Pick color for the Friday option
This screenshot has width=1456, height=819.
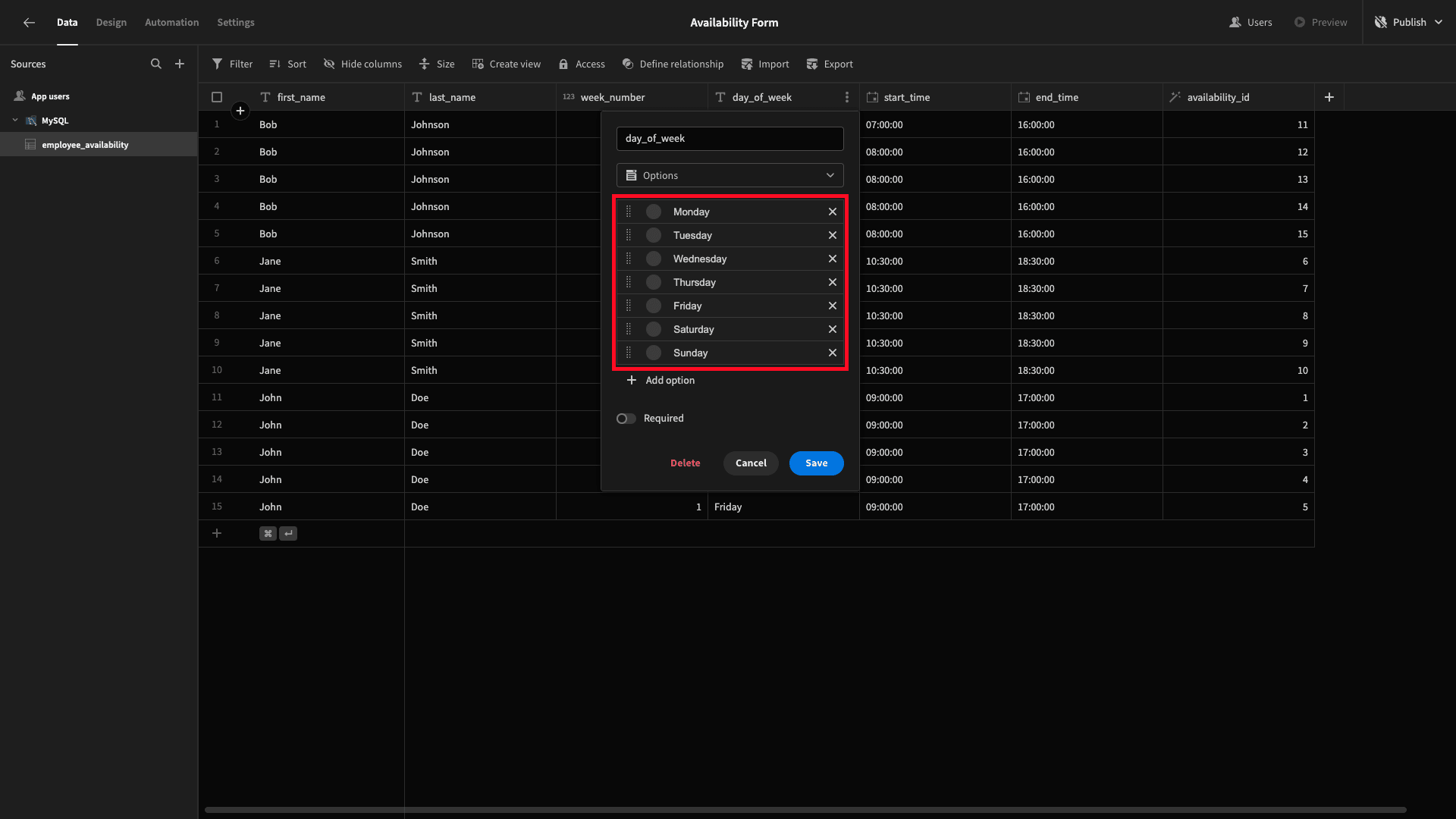click(x=654, y=306)
